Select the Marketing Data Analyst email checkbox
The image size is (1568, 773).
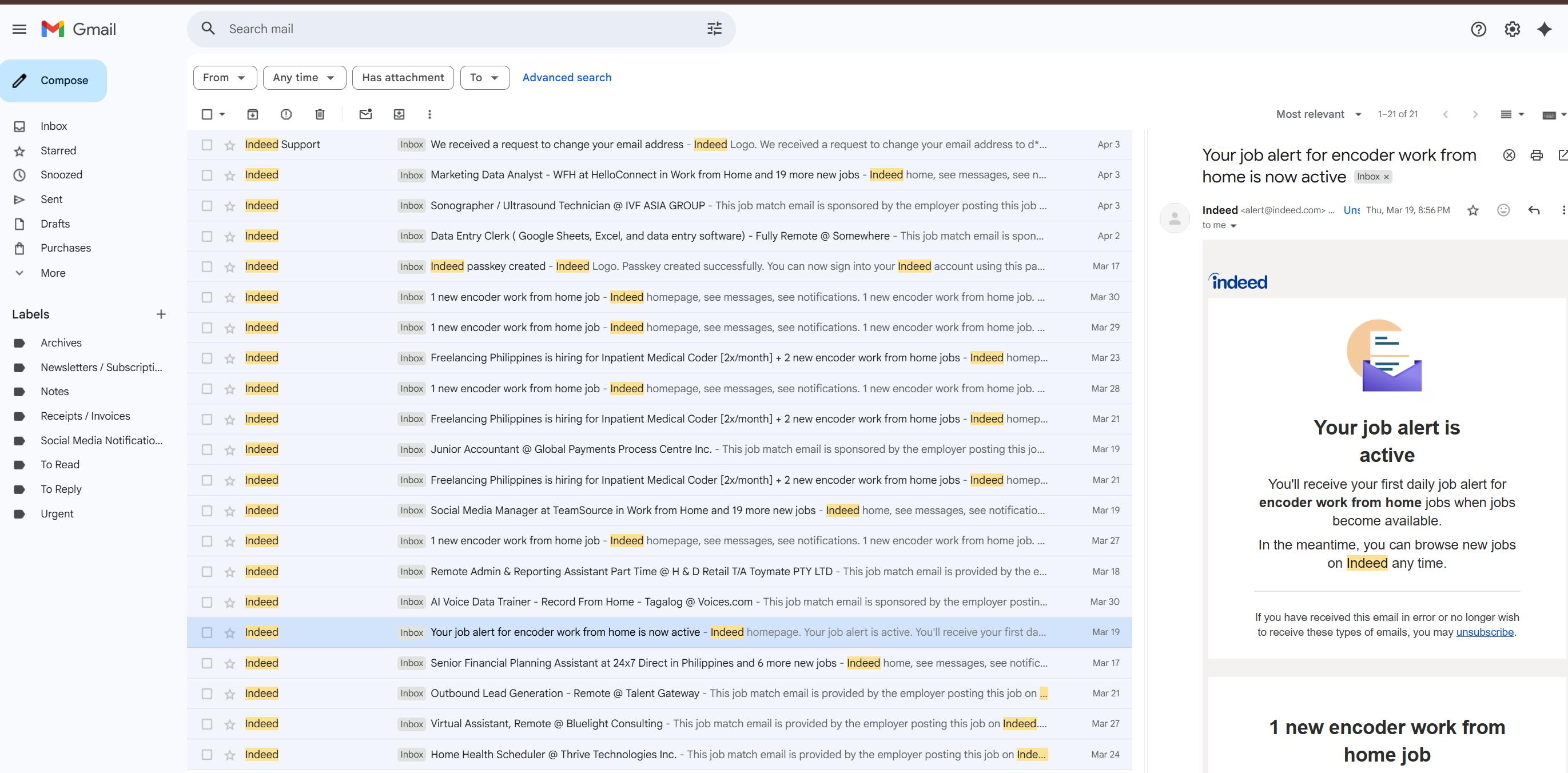pyautogui.click(x=207, y=176)
